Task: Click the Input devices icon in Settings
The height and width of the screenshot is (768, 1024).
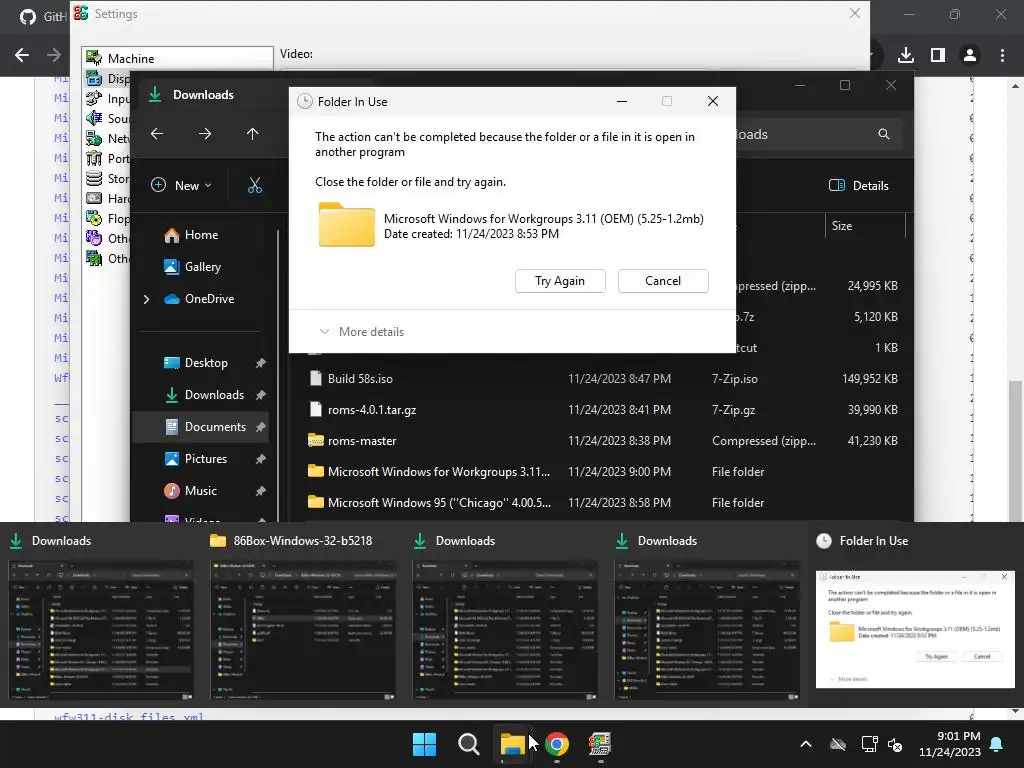Action: pyautogui.click(x=94, y=99)
